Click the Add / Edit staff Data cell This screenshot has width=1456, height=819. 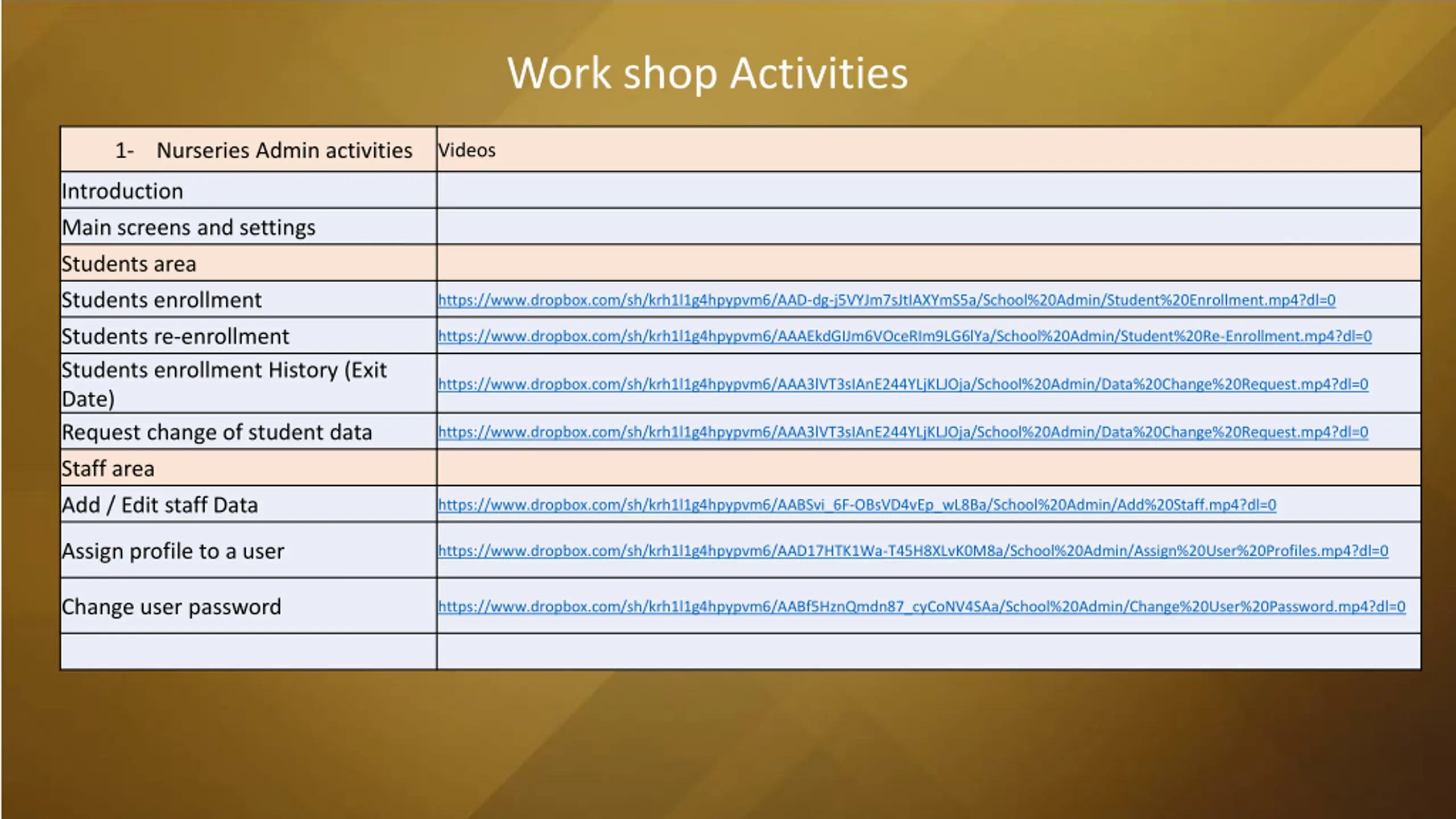click(x=160, y=505)
